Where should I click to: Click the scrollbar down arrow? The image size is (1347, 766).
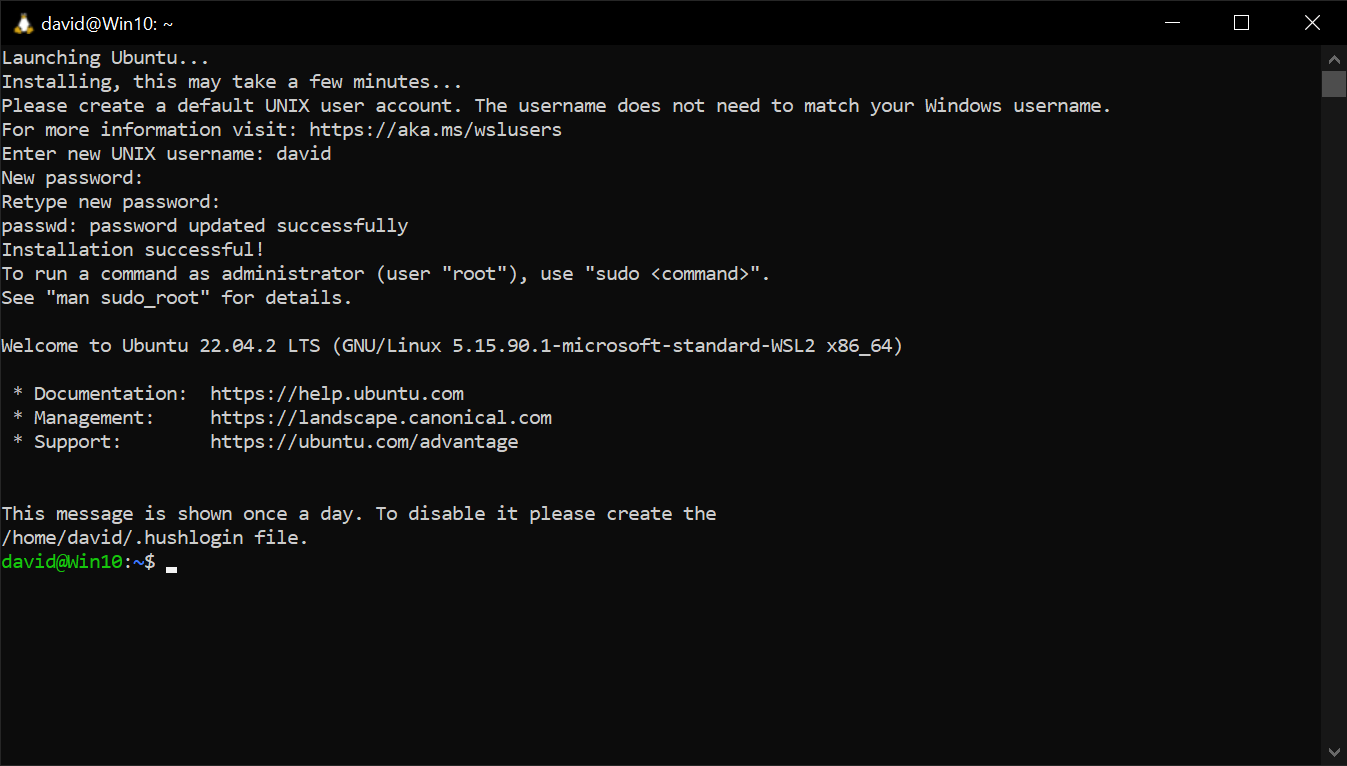[1334, 751]
